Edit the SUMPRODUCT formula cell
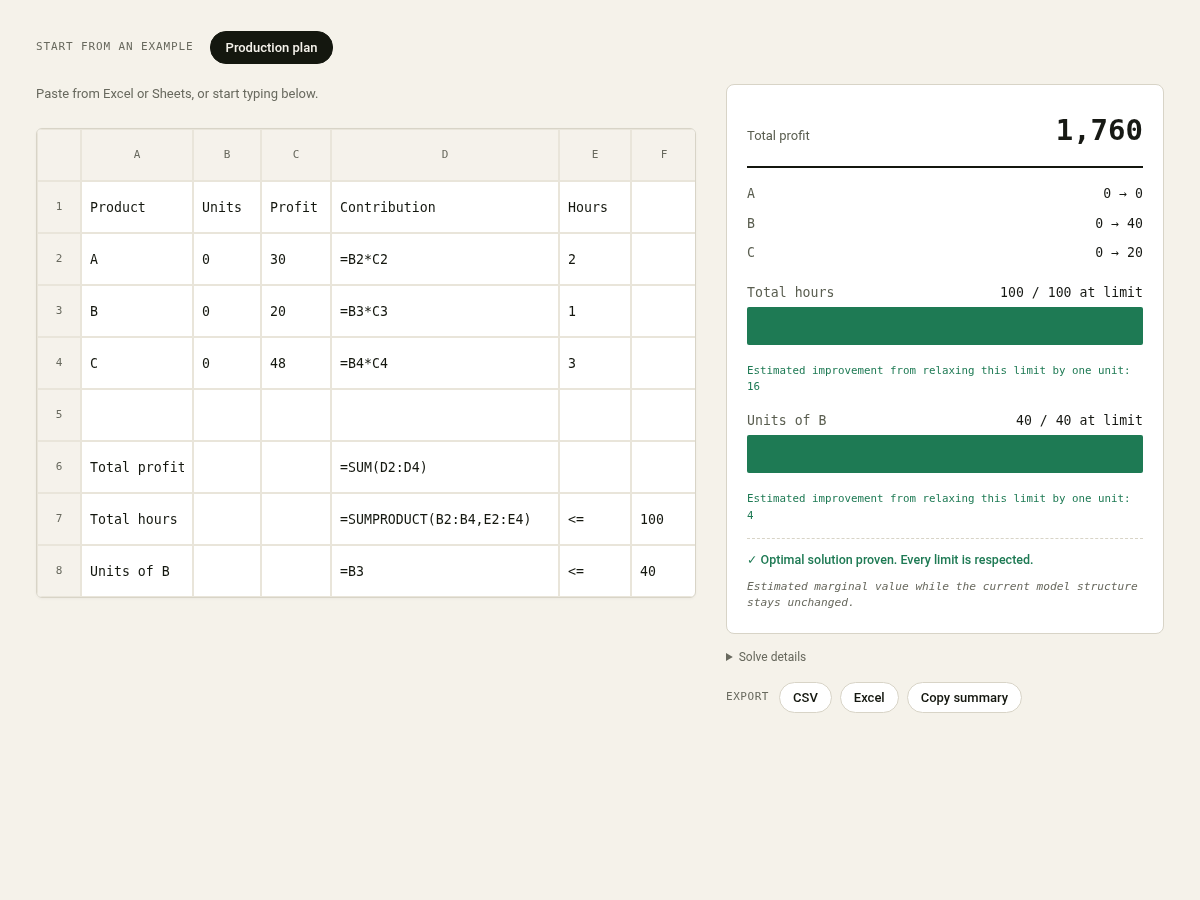This screenshot has height=900, width=1200. click(x=445, y=519)
